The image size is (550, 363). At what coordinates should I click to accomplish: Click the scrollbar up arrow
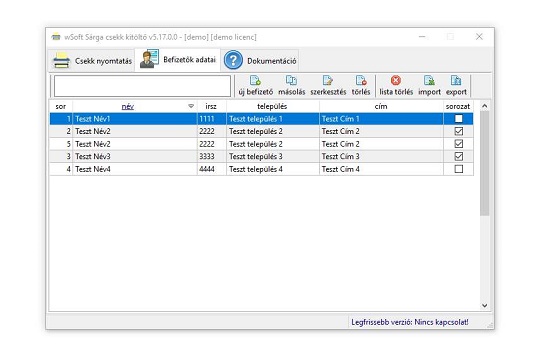(484, 106)
